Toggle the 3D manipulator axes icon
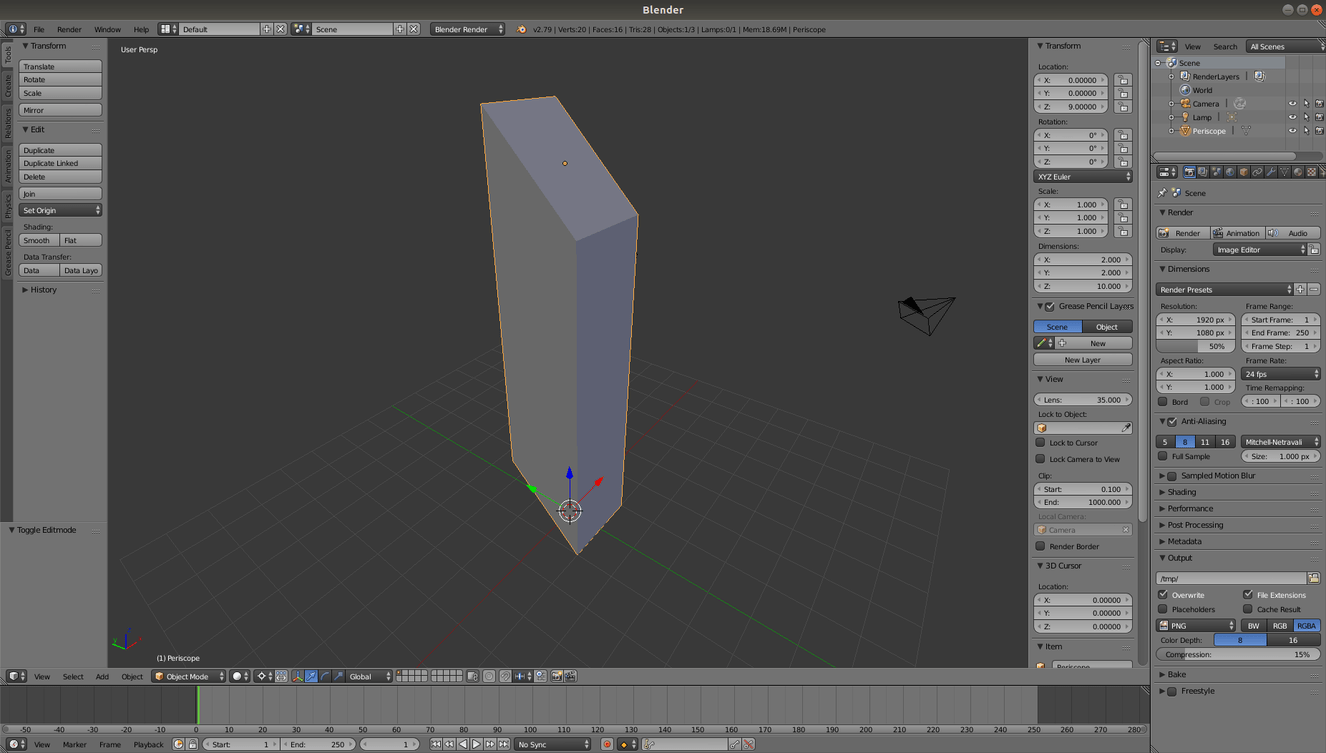Screen dimensions: 1326x753 click(297, 677)
